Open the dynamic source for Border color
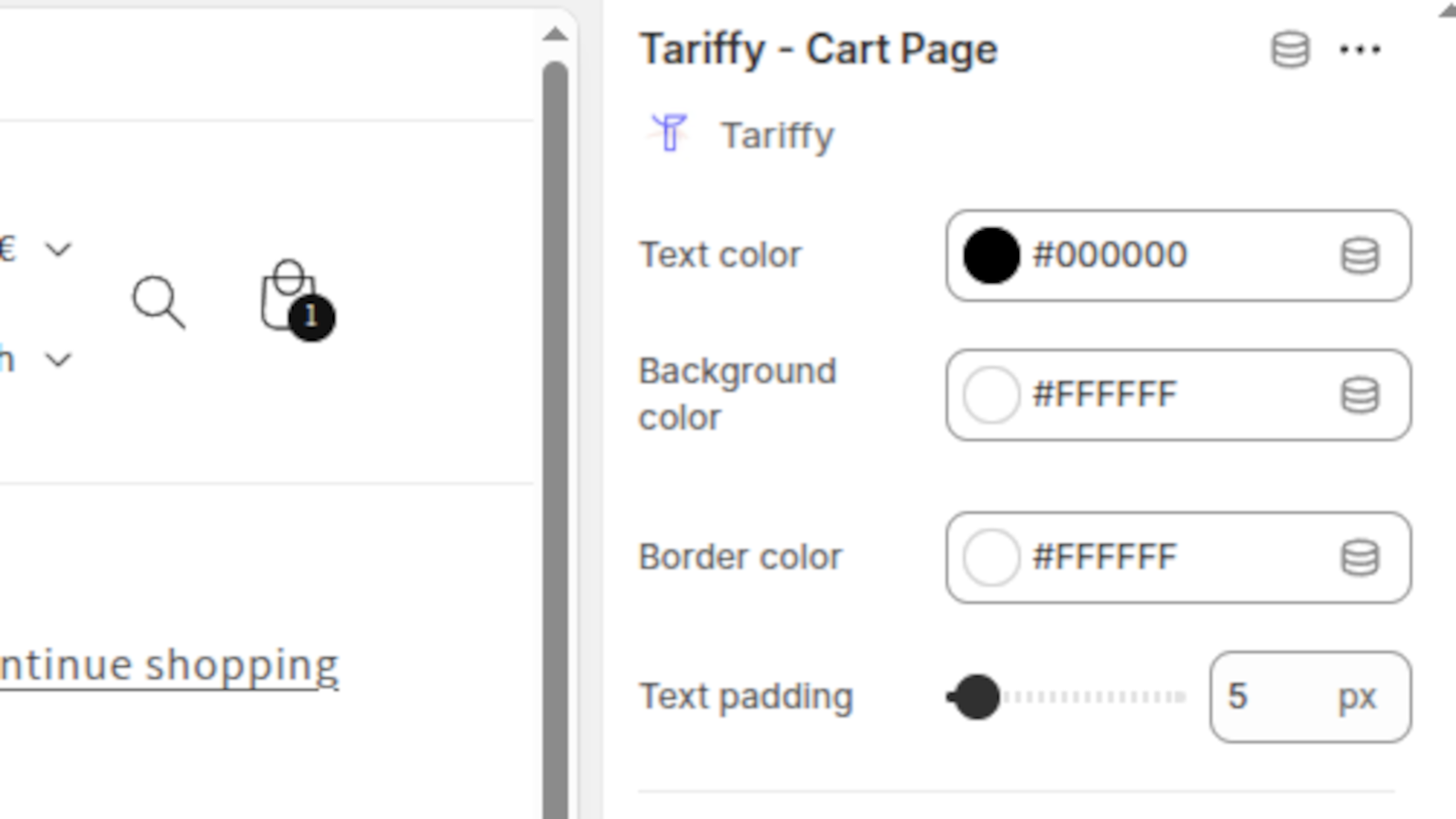The image size is (1456, 819). pyautogui.click(x=1360, y=558)
